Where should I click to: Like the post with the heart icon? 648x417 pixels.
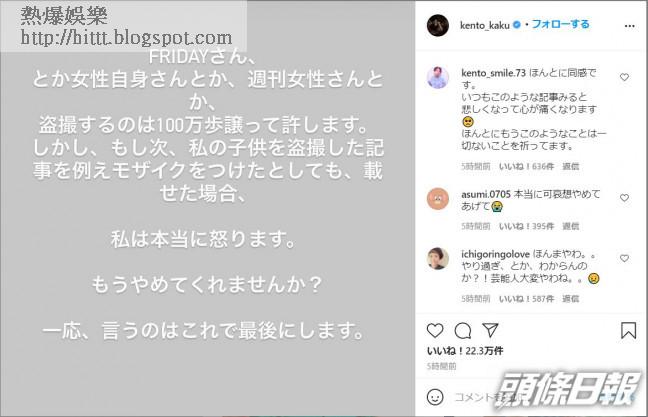(x=435, y=331)
